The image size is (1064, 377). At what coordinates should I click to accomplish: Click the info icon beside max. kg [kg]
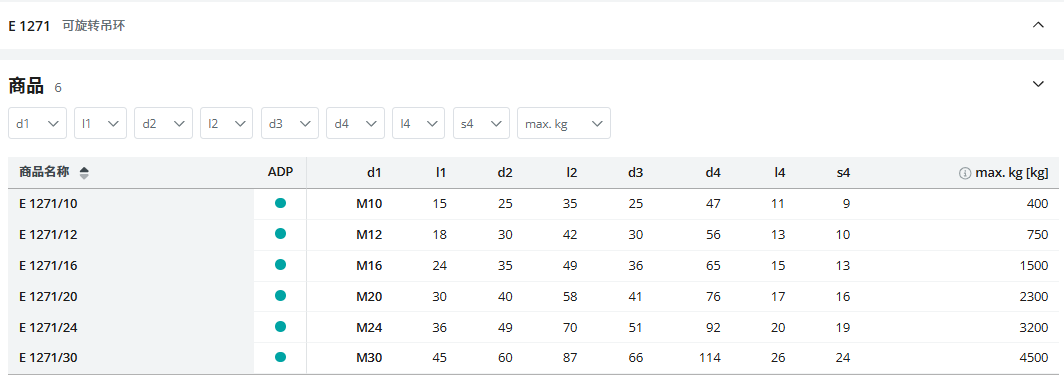964,174
